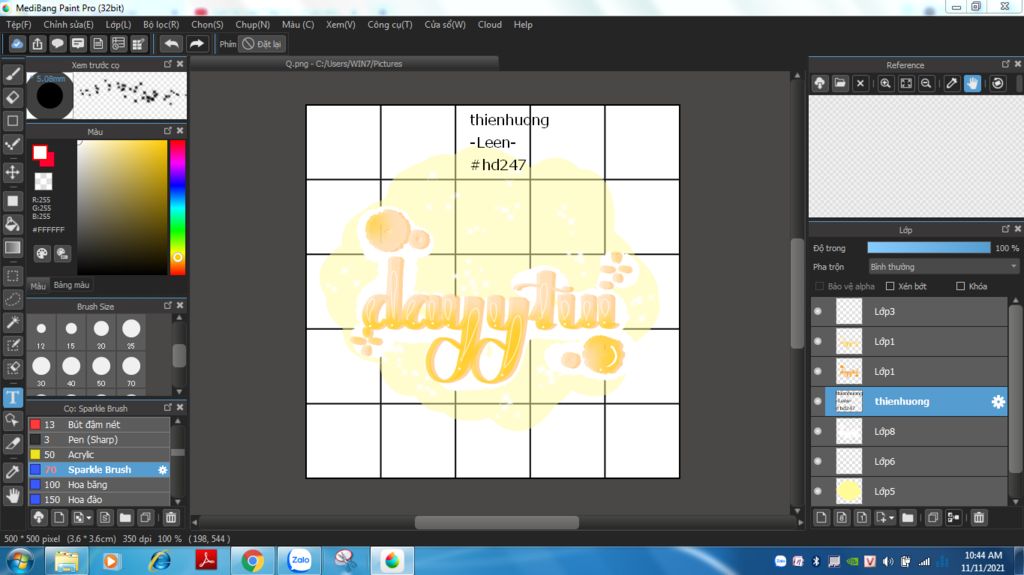
Task: Toggle the Bảo vệ alpha checkbox
Action: [819, 286]
